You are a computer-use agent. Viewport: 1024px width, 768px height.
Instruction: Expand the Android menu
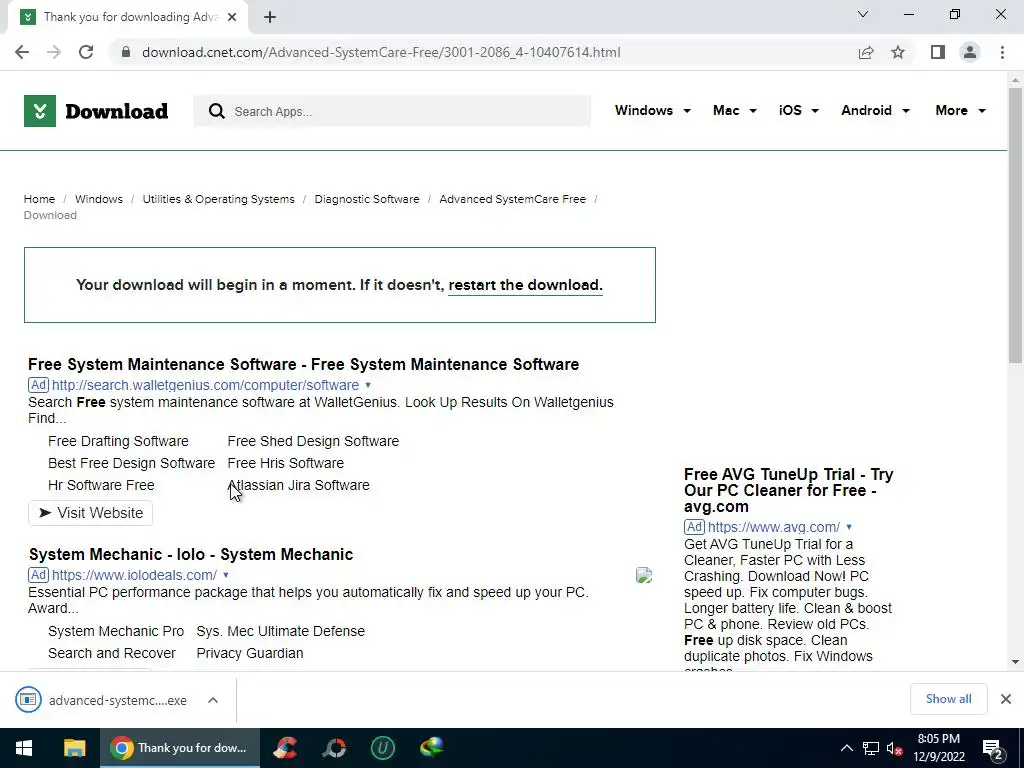point(875,110)
